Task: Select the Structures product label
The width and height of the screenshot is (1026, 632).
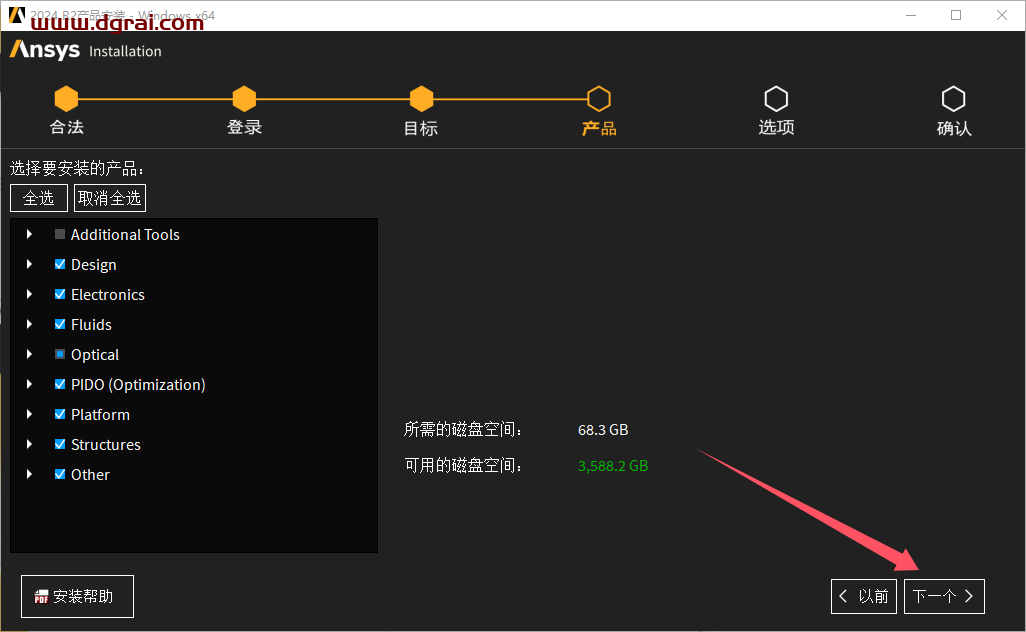Action: coord(105,445)
